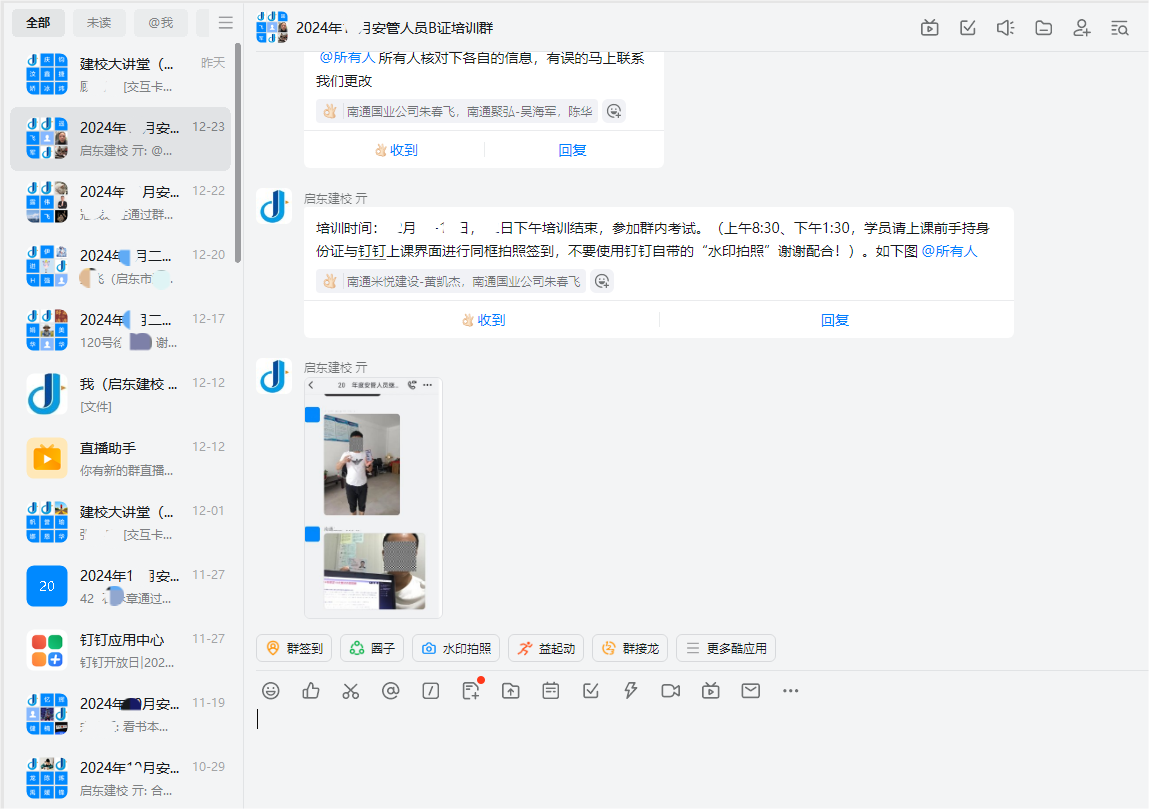View reactors list starting 南通米悦建设-黄凯杰

451,281
